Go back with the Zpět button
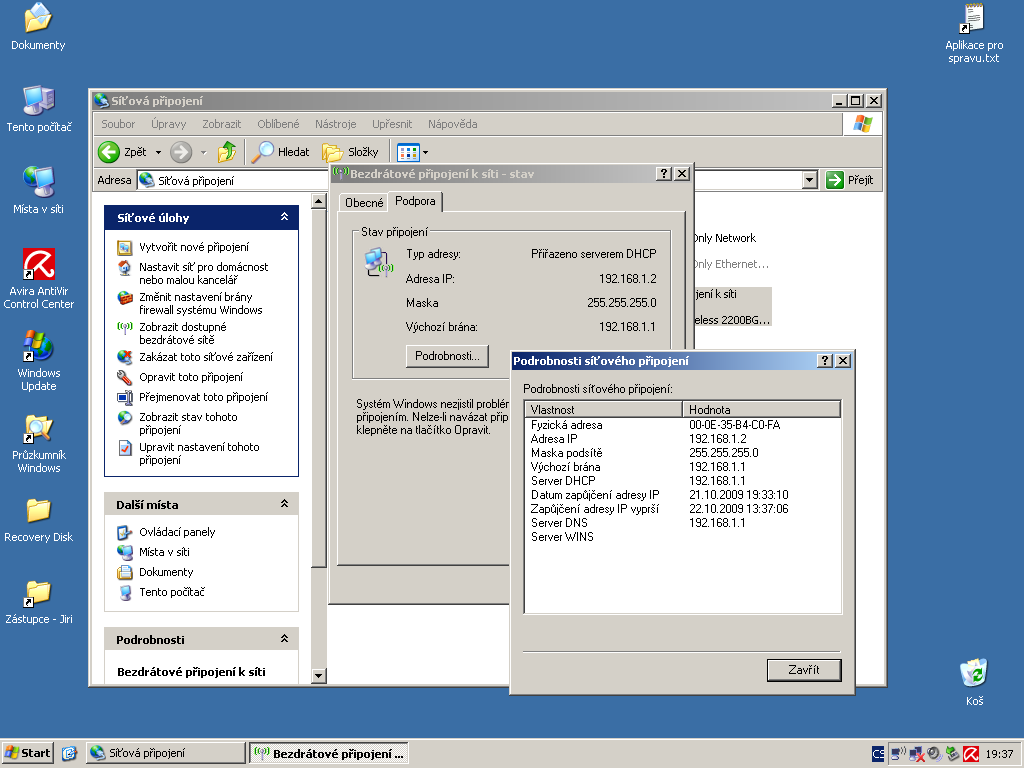This screenshot has width=1024, height=768. (x=123, y=152)
